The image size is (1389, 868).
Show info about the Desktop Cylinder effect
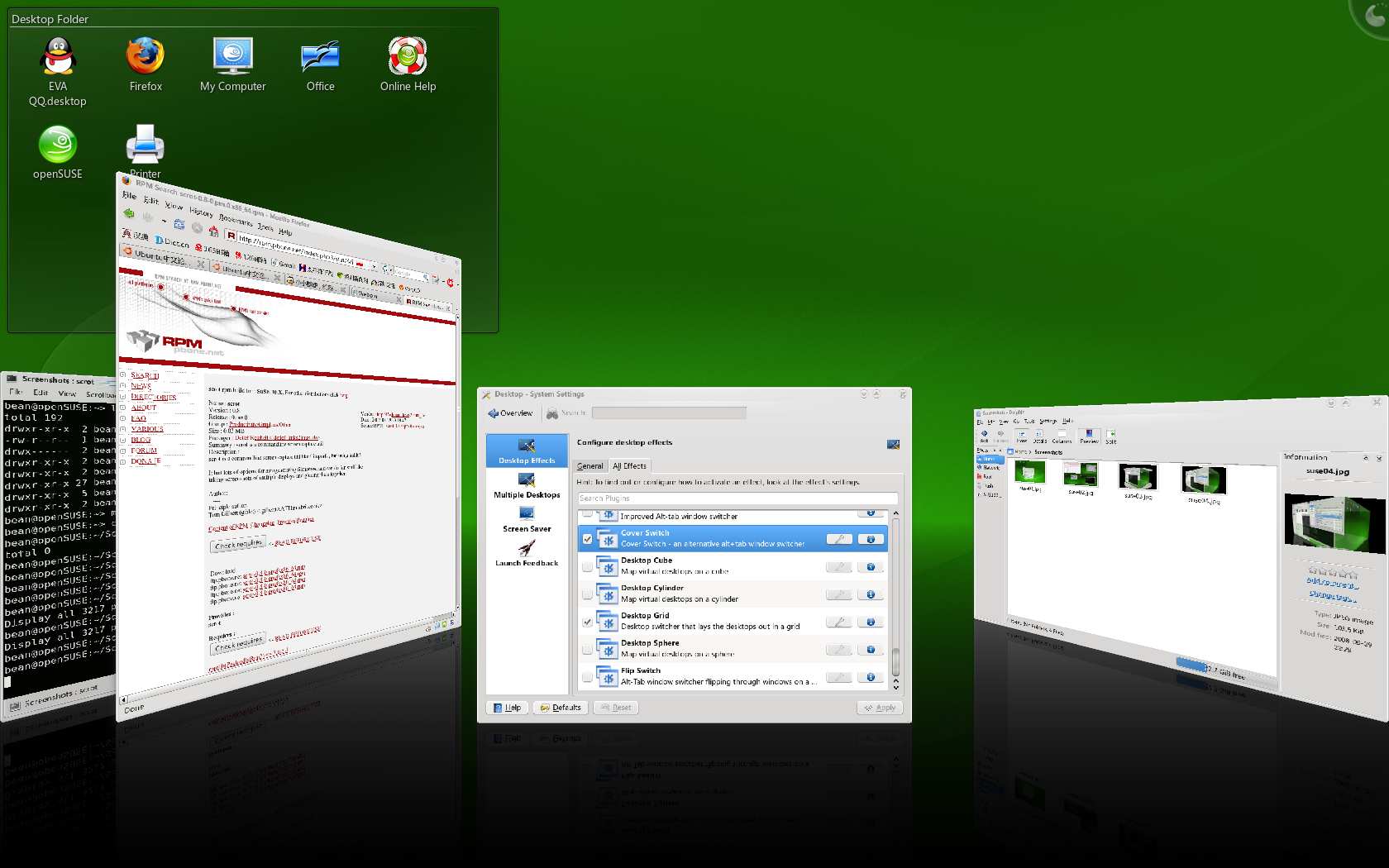point(871,594)
